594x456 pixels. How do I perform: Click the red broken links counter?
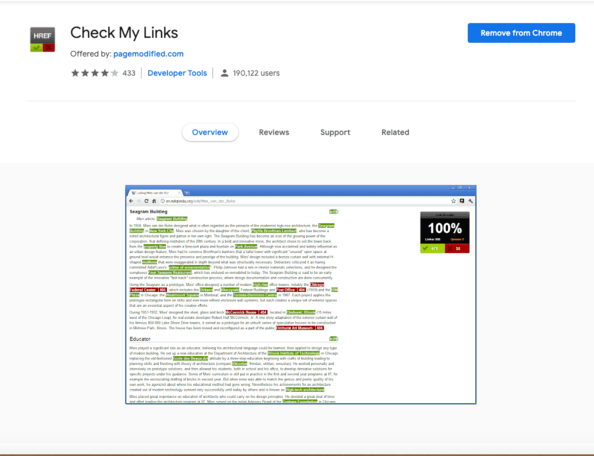457,248
